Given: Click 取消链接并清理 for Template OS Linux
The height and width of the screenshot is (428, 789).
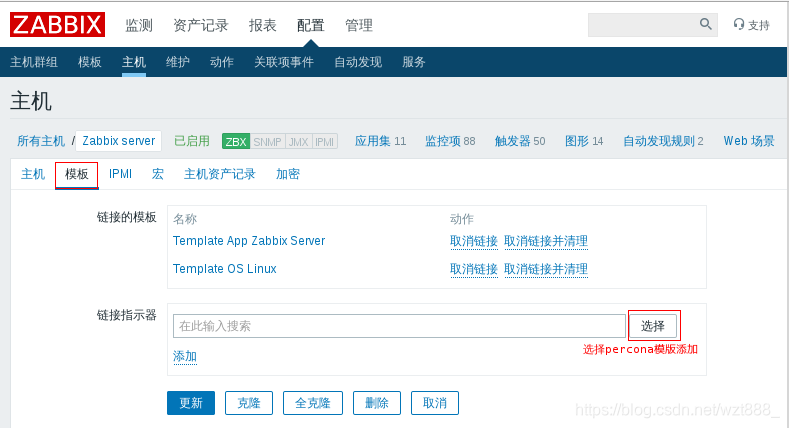Looking at the screenshot, I should [x=546, y=270].
